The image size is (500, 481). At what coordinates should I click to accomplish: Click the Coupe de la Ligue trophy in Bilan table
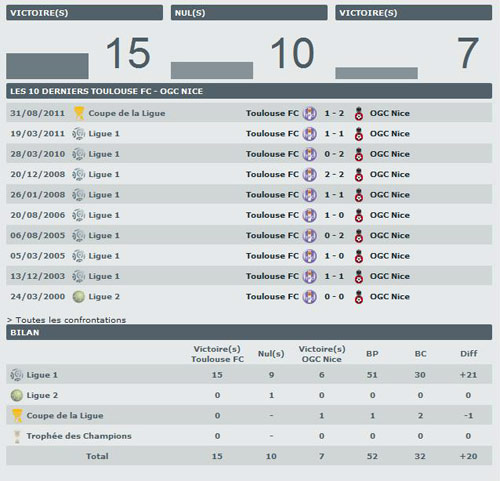coord(17,416)
